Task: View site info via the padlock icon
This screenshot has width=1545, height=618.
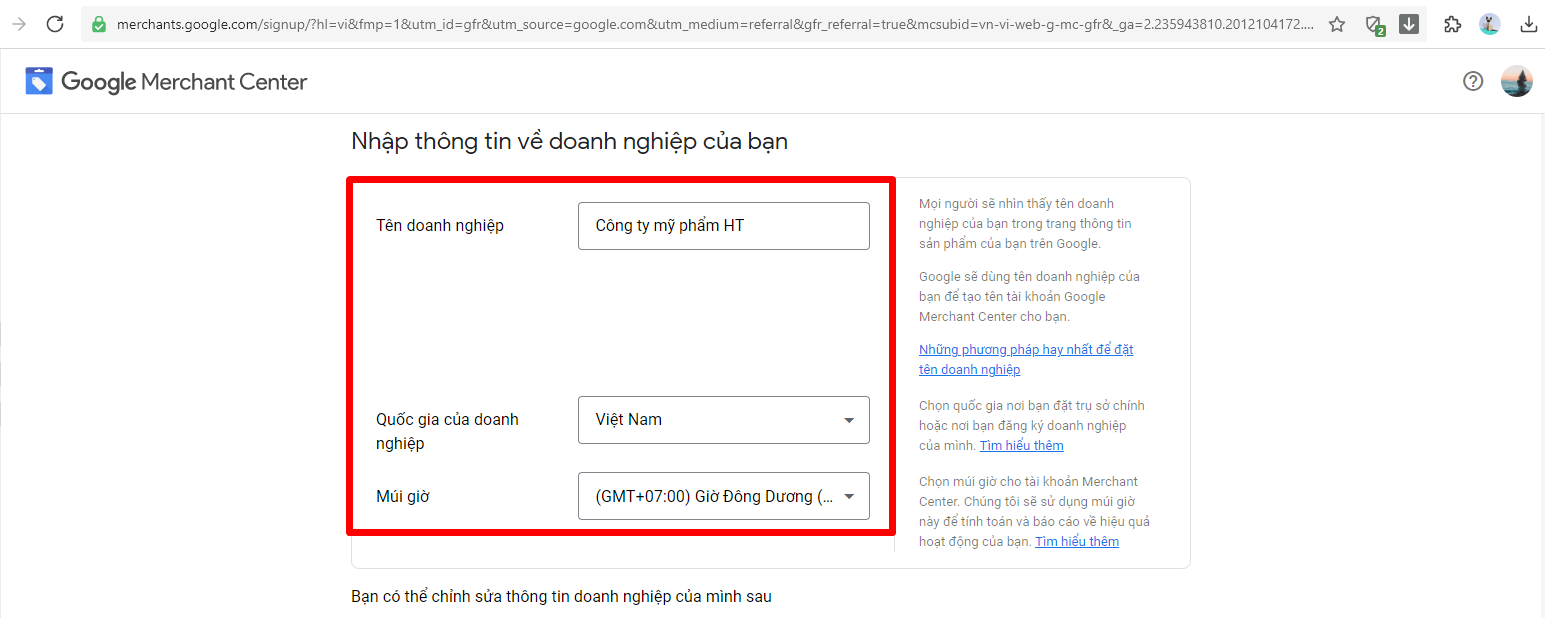Action: coord(98,24)
